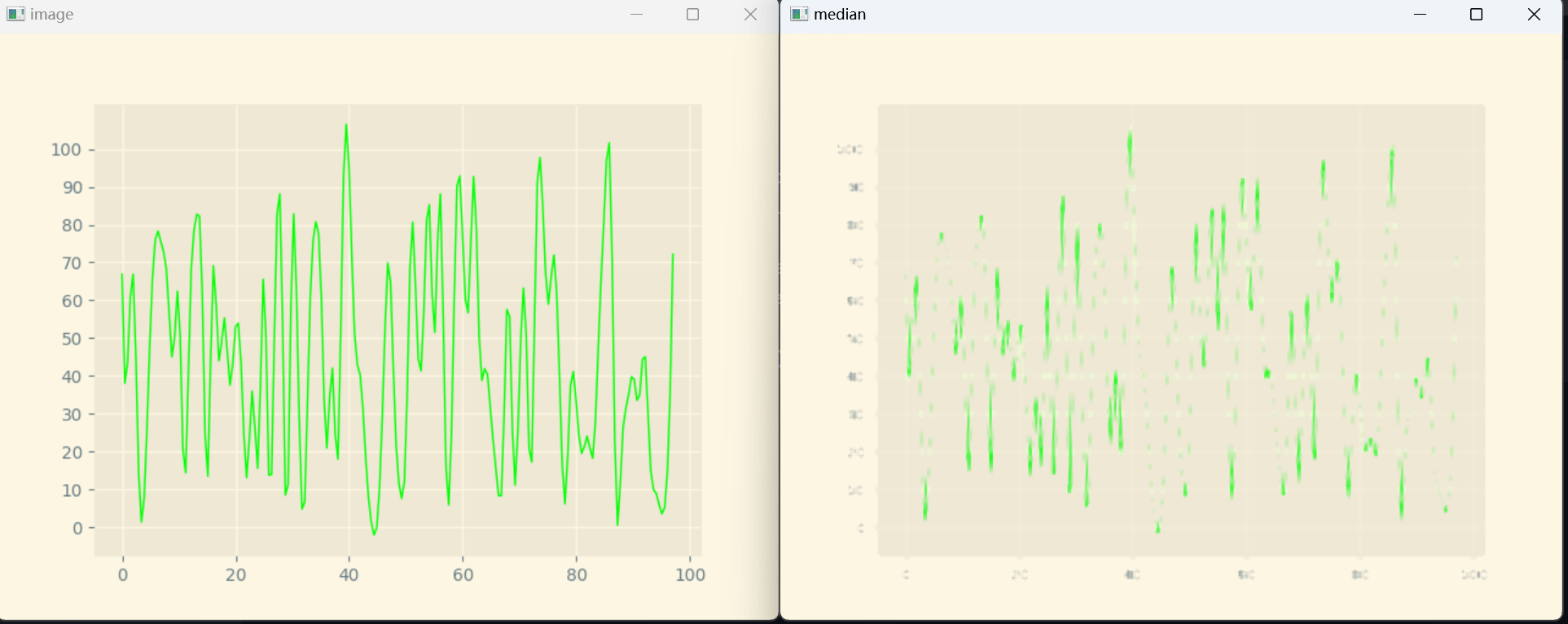Click the app icon of the median window
The image size is (1568, 624).
tap(799, 15)
